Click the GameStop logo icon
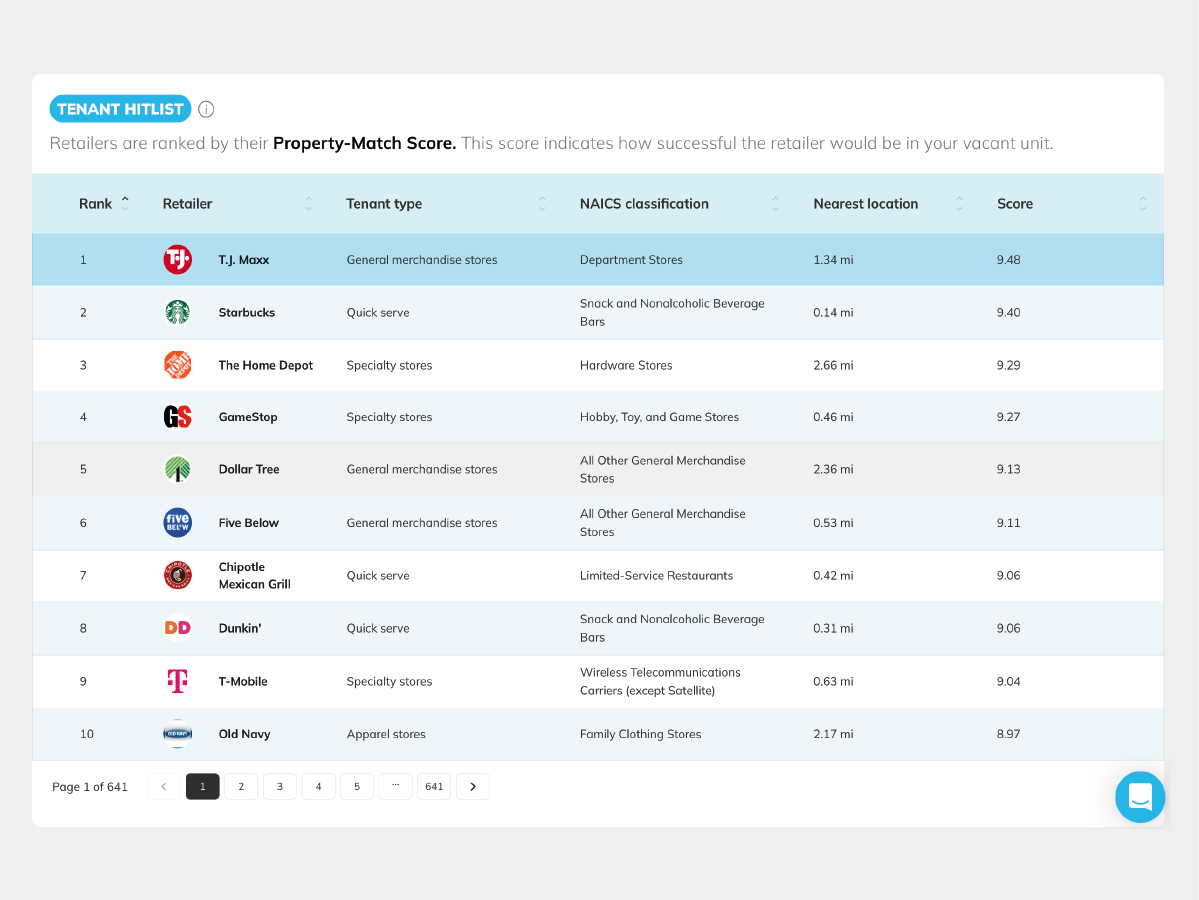This screenshot has height=900, width=1199. [177, 416]
